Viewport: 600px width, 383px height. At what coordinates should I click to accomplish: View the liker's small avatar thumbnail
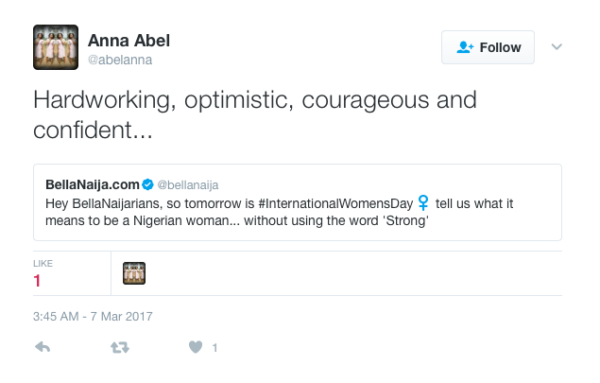134,273
